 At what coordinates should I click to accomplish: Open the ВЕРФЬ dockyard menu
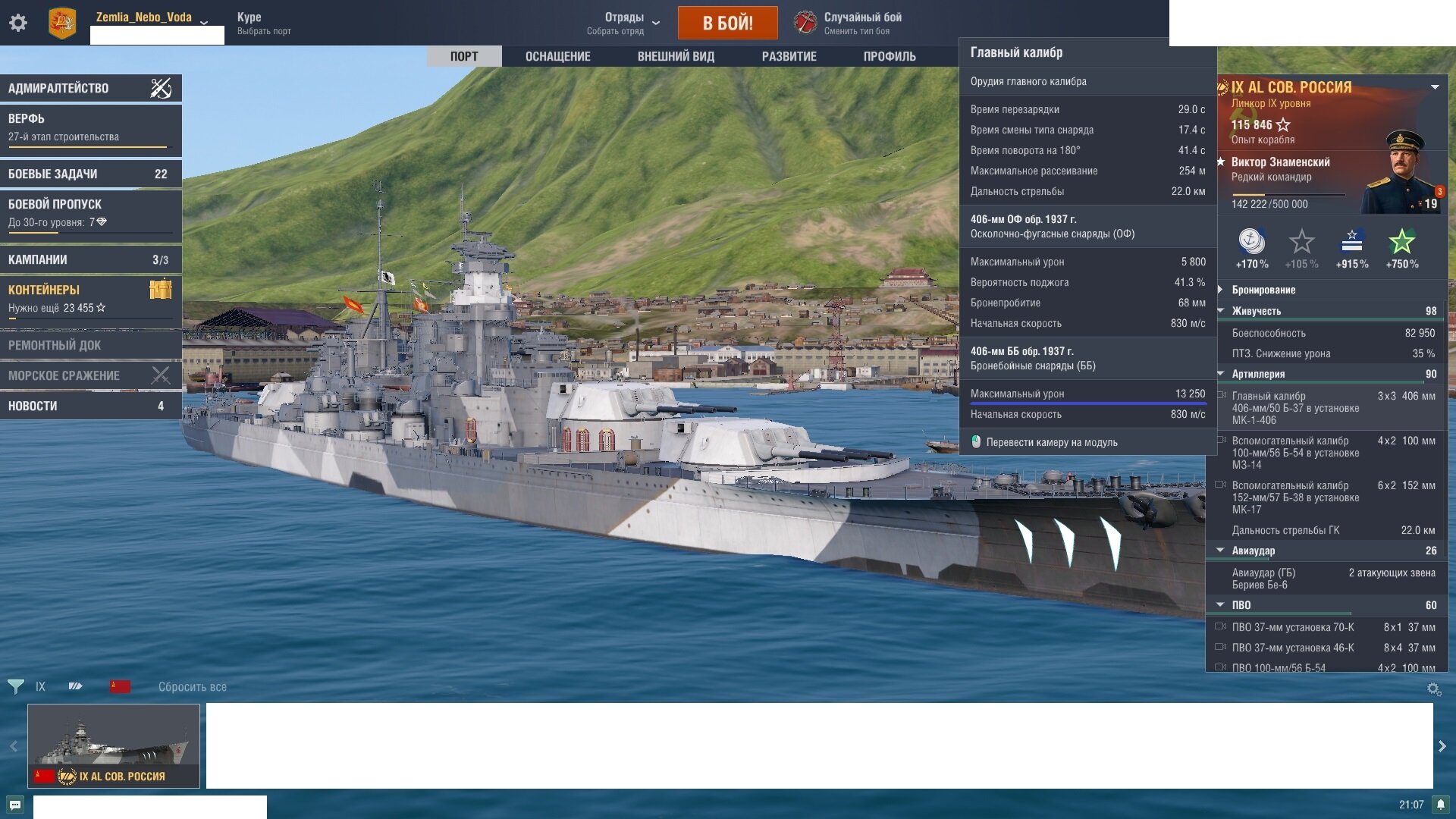pos(91,129)
